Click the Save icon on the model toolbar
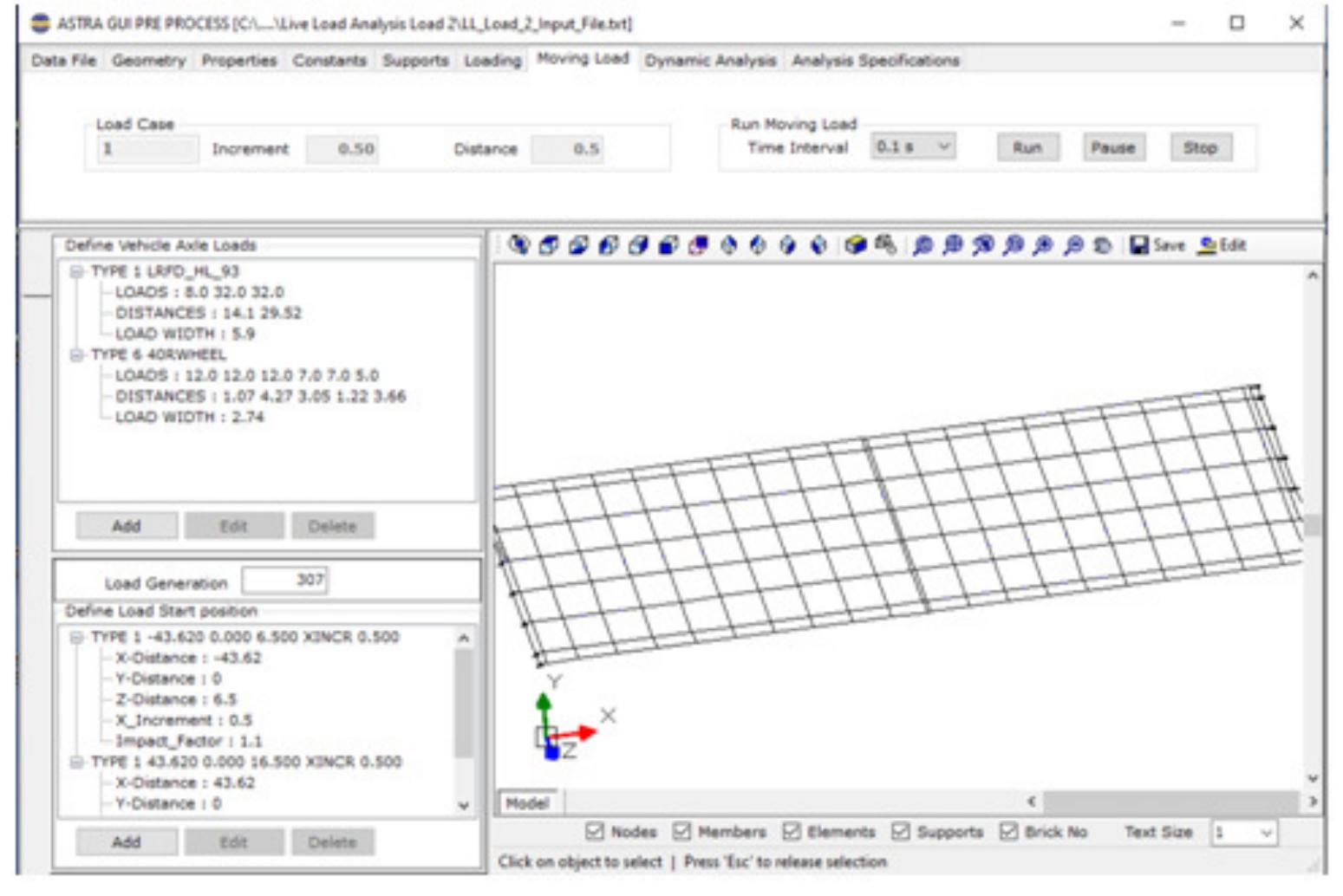 point(1141,245)
